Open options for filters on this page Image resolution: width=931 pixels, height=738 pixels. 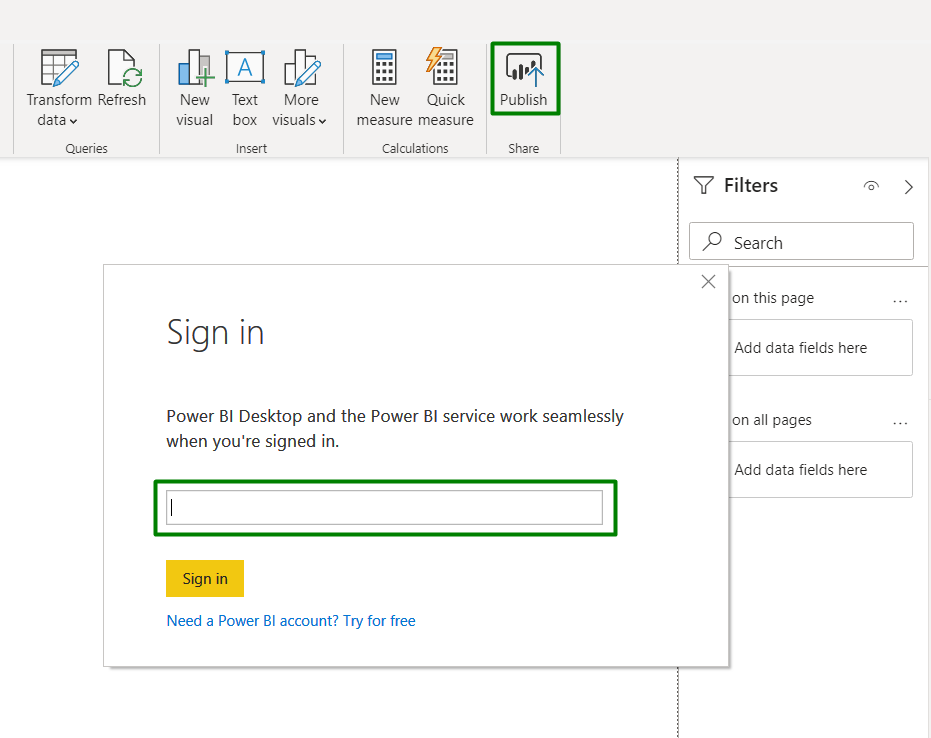coord(900,299)
